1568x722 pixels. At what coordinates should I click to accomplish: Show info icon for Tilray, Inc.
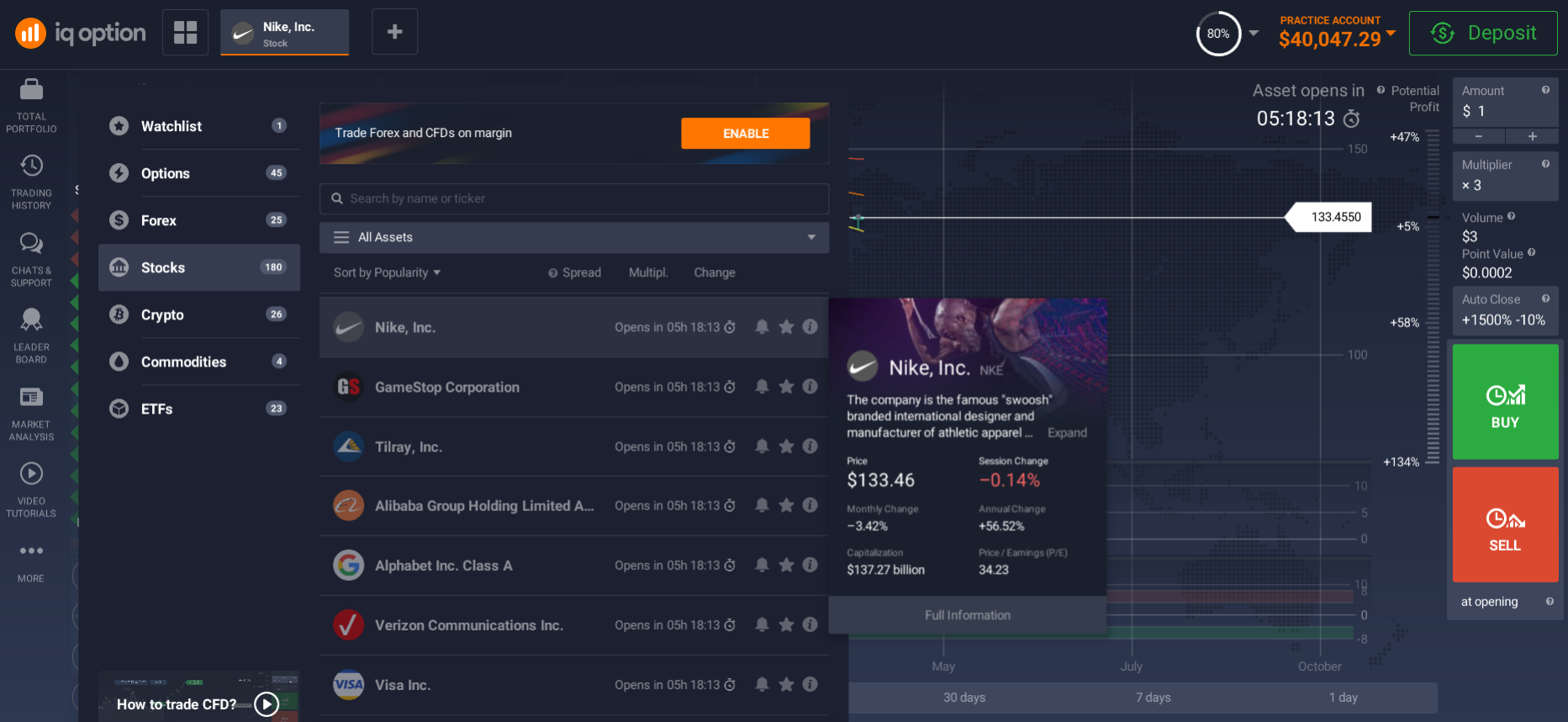[810, 446]
